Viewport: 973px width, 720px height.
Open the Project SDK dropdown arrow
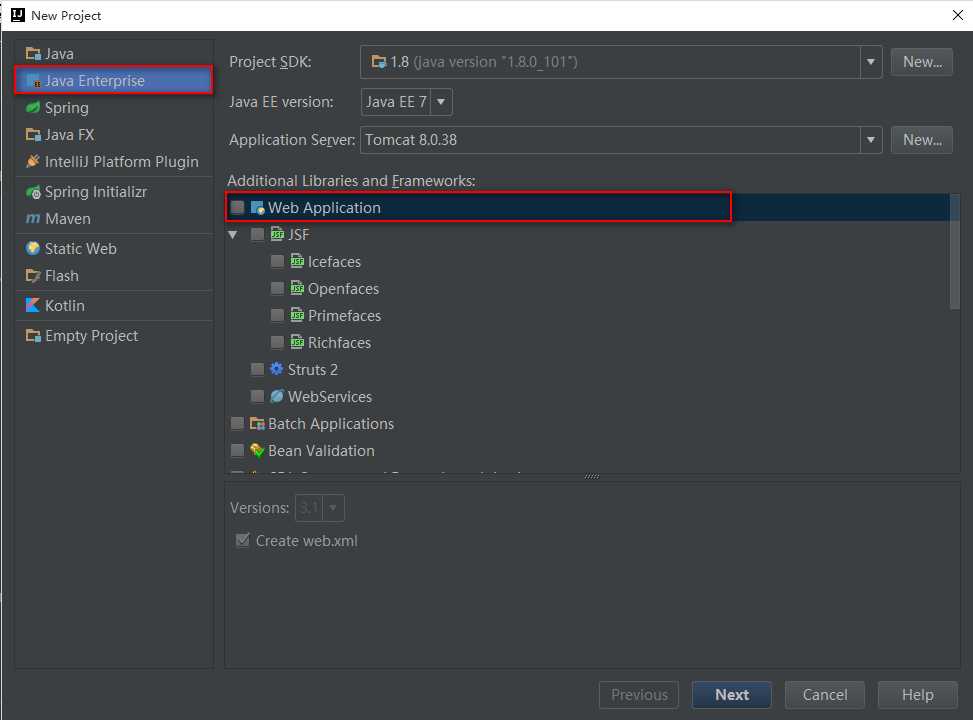point(871,62)
